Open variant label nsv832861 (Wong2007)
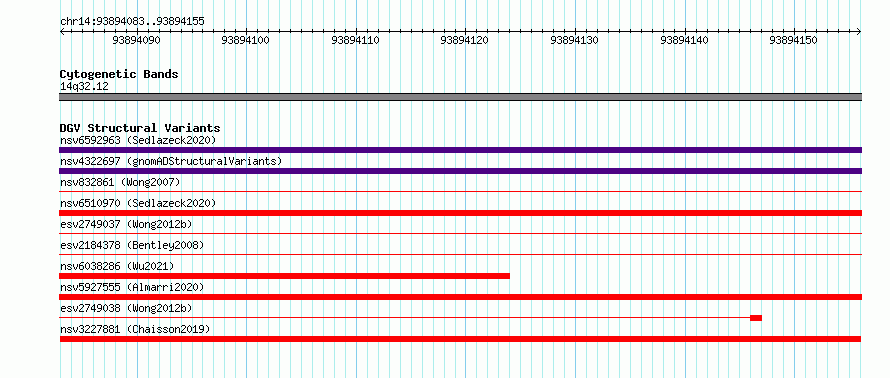890x378 pixels. coord(120,182)
